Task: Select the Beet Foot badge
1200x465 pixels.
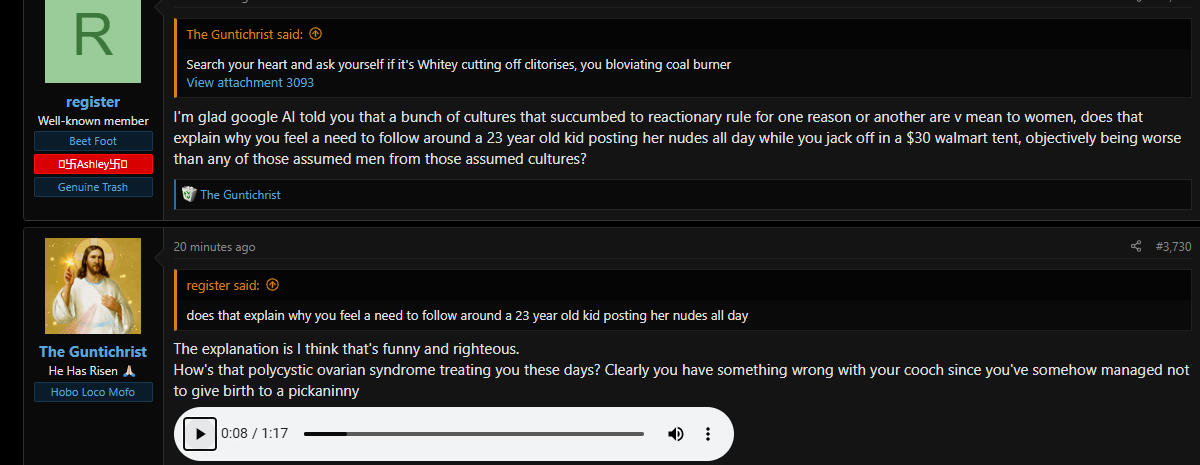Action: pyautogui.click(x=93, y=141)
